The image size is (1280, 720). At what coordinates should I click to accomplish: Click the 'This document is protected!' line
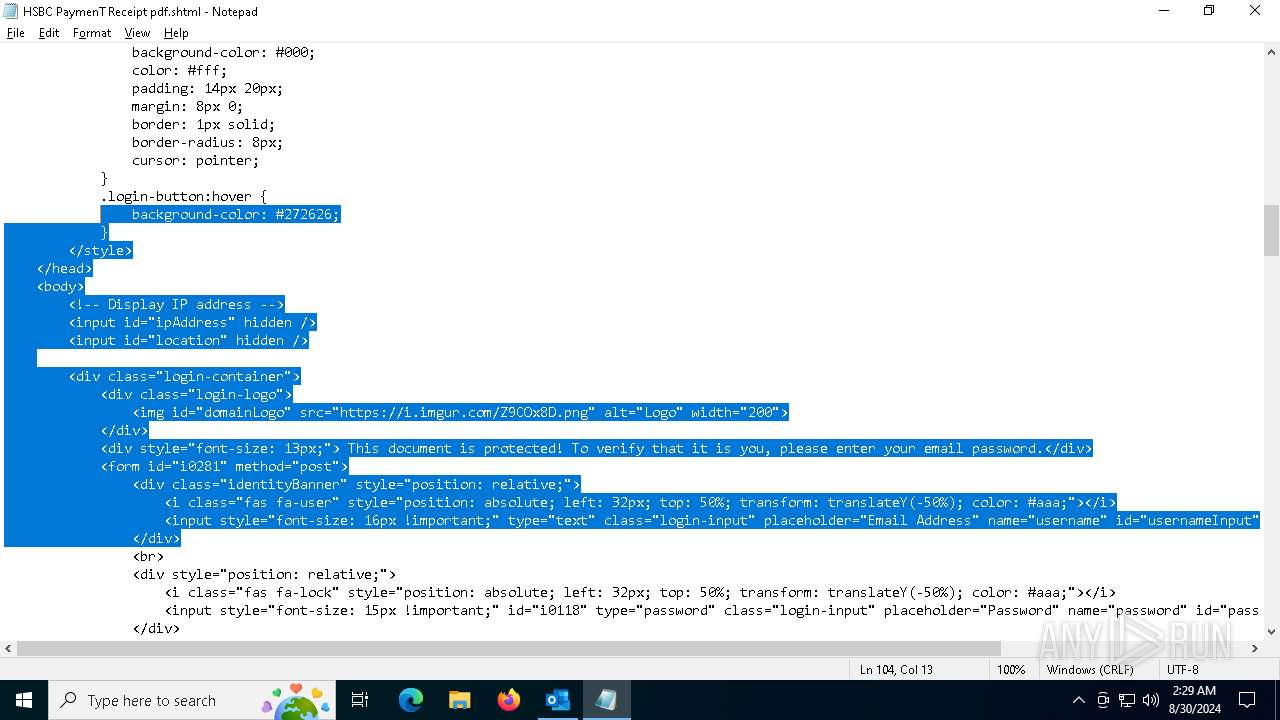pyautogui.click(x=596, y=448)
